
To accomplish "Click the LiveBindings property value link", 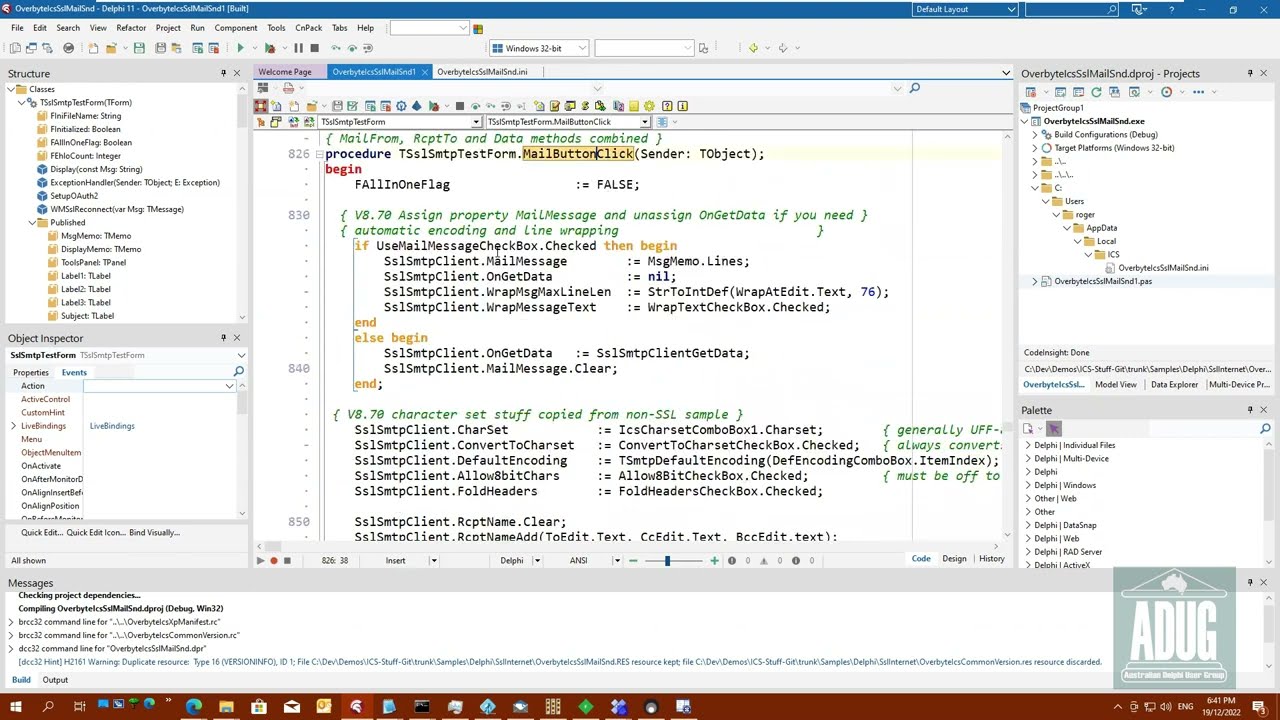I will coord(112,426).
